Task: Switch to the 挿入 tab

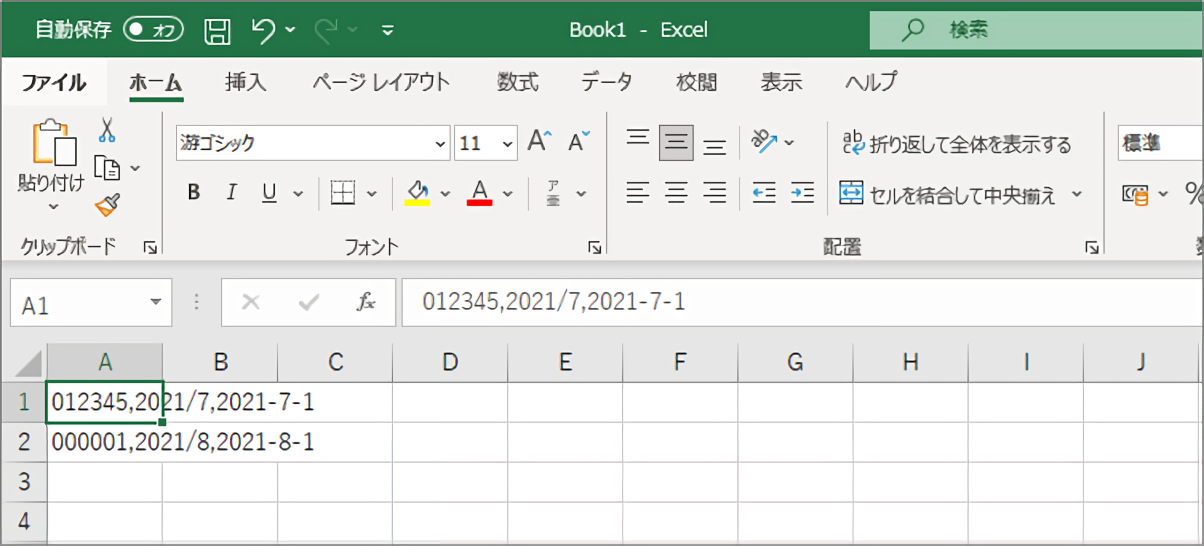Action: (246, 82)
